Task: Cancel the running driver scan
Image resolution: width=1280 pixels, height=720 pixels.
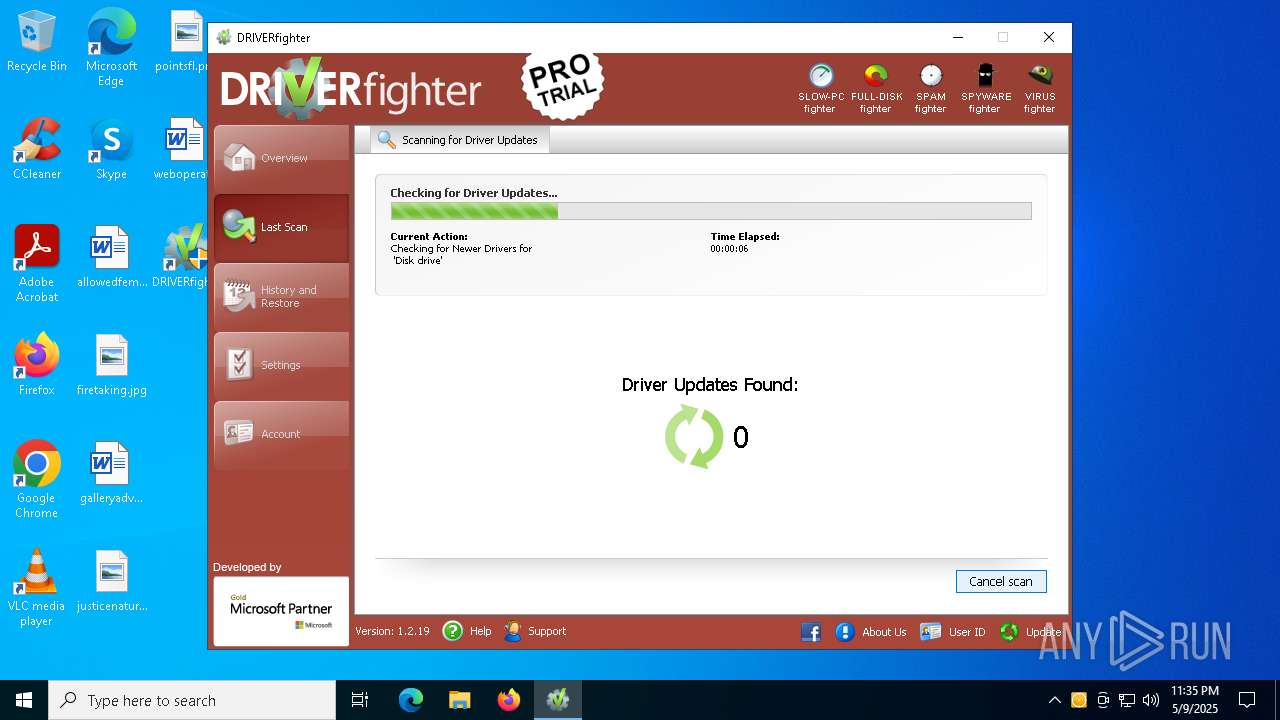Action: (1001, 581)
